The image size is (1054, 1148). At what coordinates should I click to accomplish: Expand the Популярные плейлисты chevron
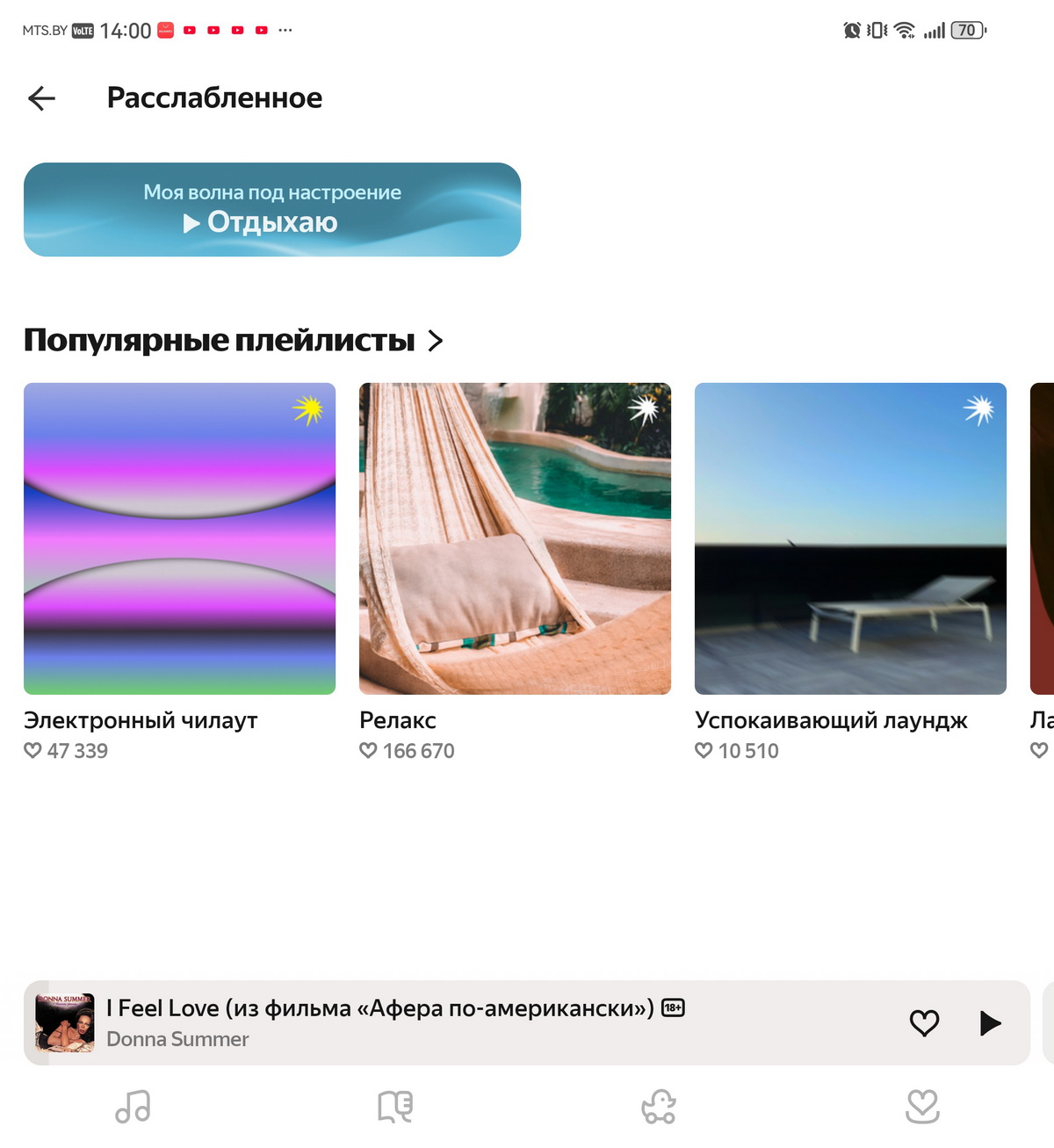[x=435, y=341]
